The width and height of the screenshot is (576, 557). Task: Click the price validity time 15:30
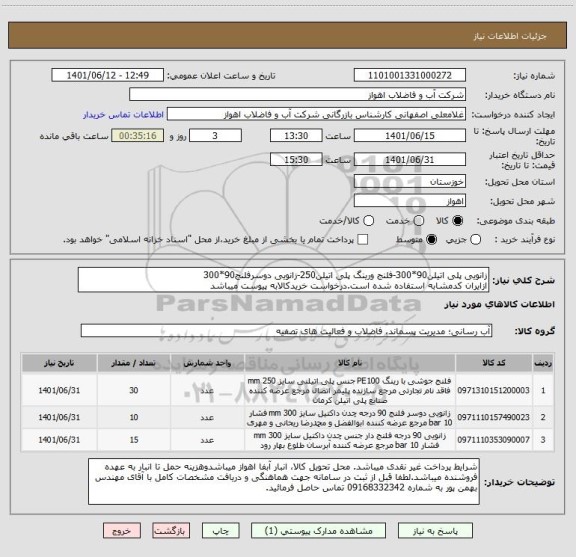pos(296,159)
